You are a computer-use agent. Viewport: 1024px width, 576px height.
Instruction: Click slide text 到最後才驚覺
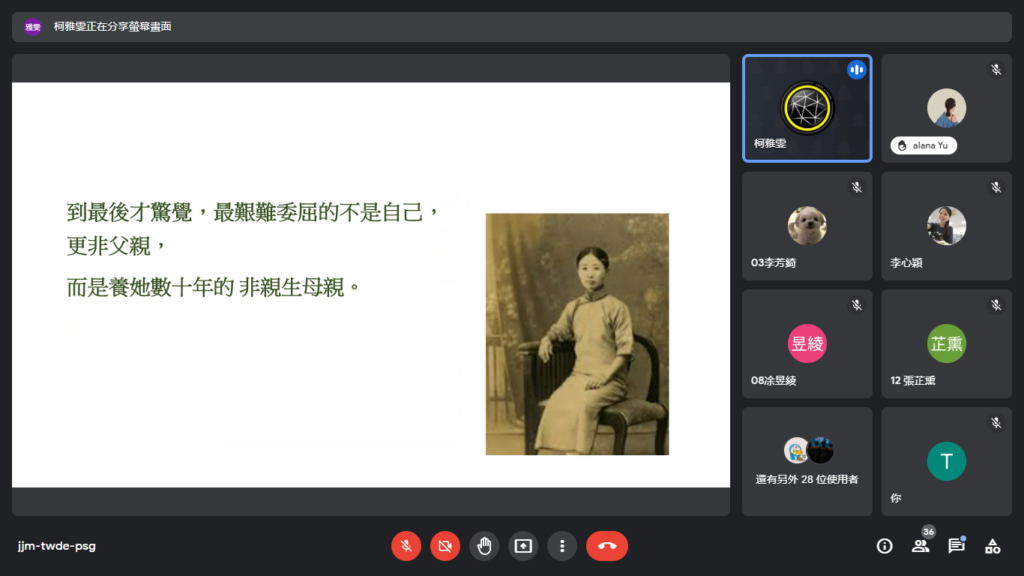point(129,212)
